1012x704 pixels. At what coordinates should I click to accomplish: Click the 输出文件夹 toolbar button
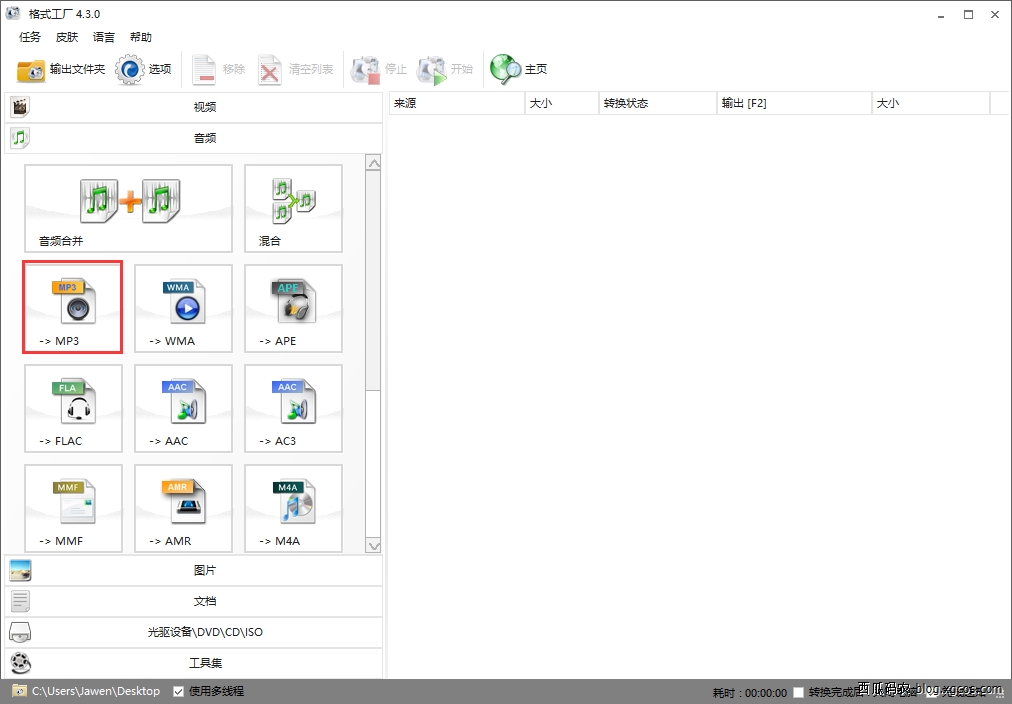click(61, 70)
